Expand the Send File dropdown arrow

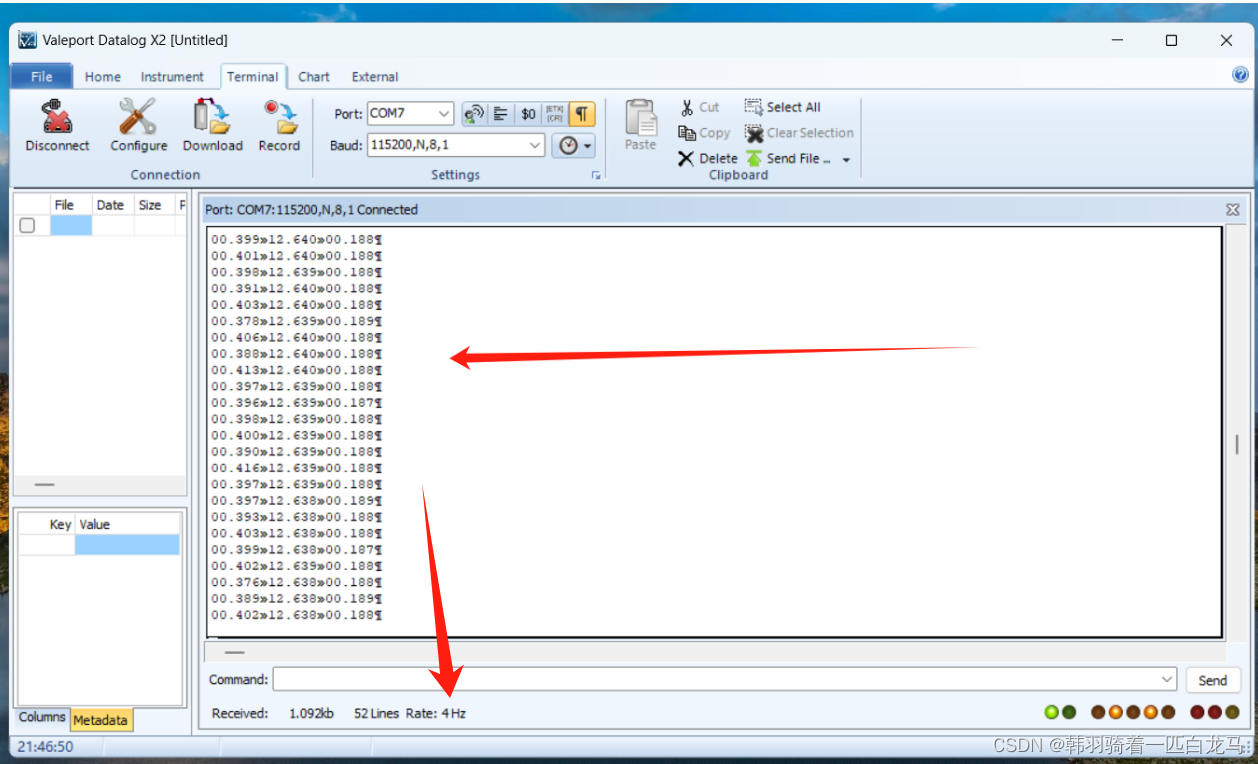tap(846, 159)
